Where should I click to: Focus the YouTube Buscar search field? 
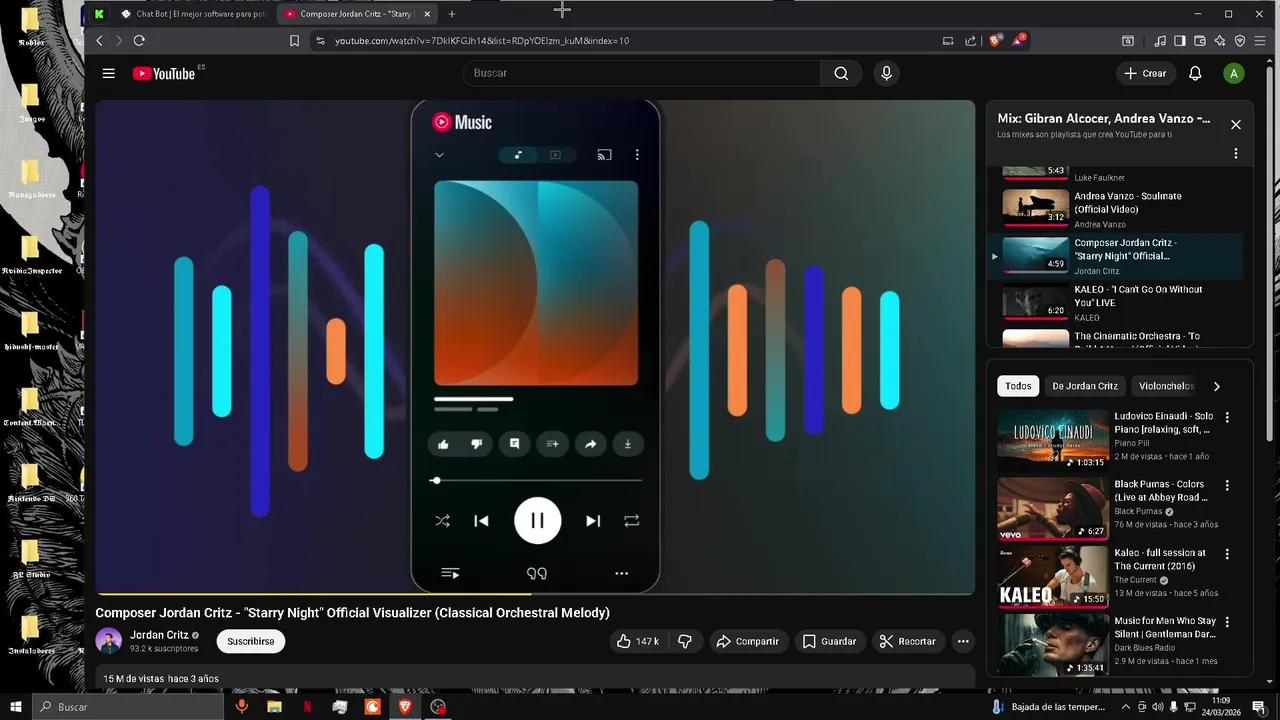(642, 73)
